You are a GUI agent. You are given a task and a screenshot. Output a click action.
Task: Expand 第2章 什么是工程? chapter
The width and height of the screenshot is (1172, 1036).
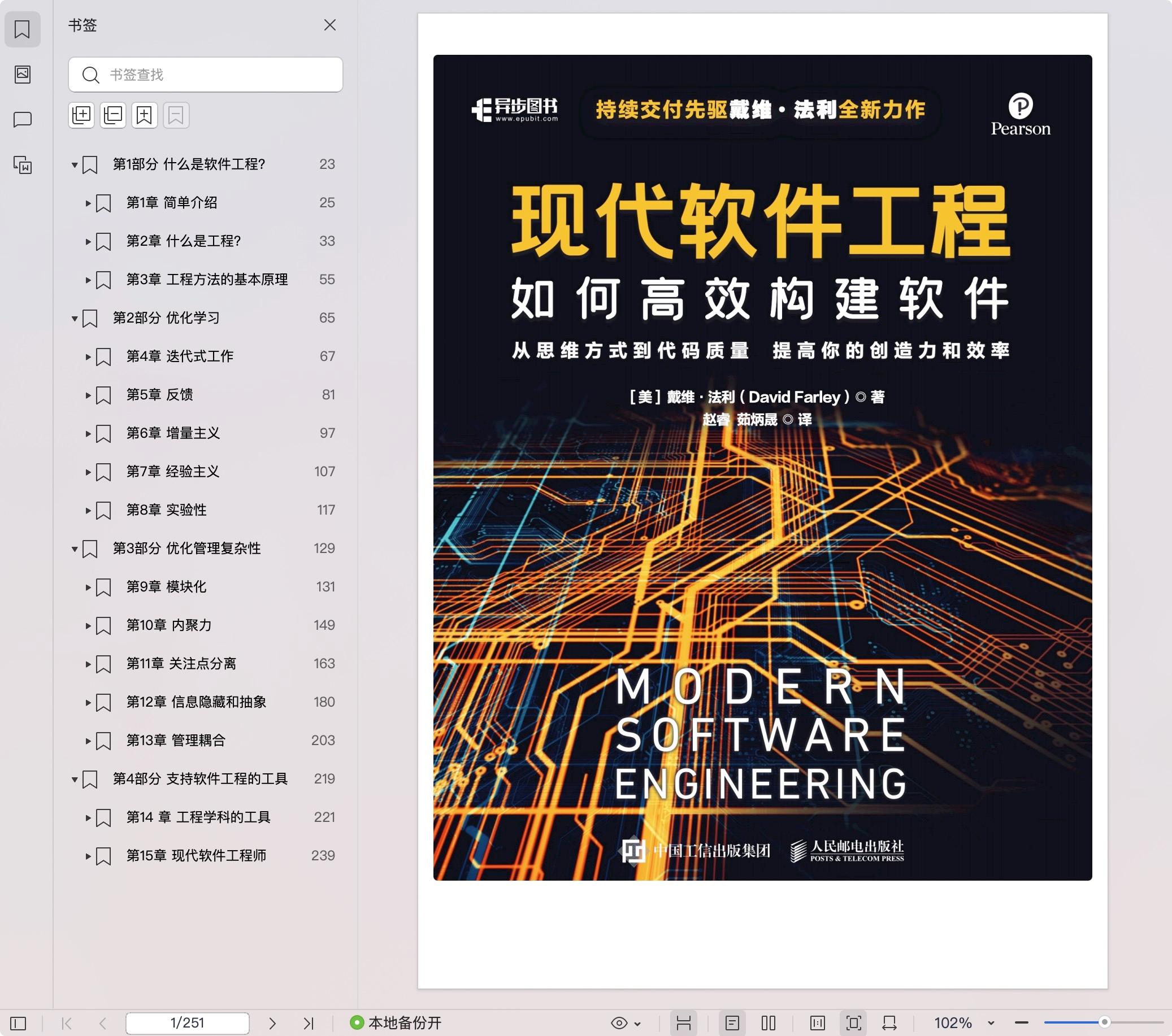tap(88, 241)
